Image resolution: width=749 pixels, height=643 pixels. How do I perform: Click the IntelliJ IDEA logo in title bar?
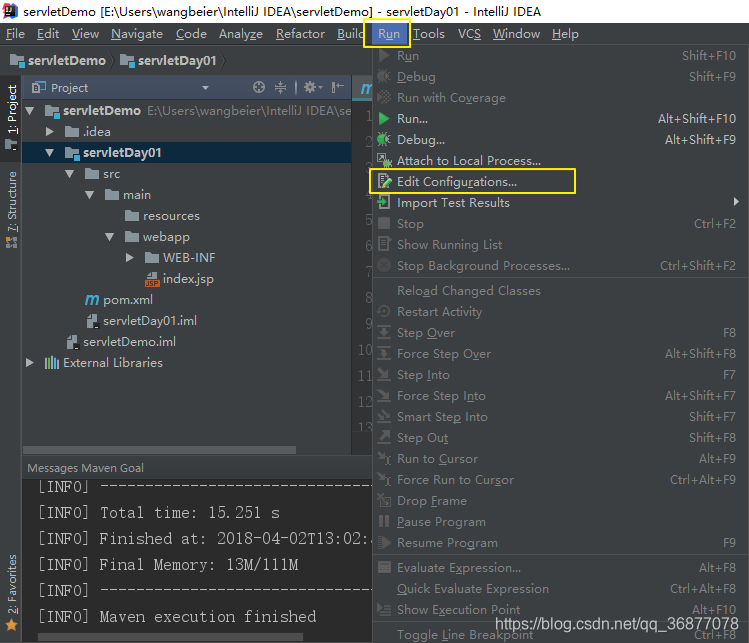click(x=10, y=11)
